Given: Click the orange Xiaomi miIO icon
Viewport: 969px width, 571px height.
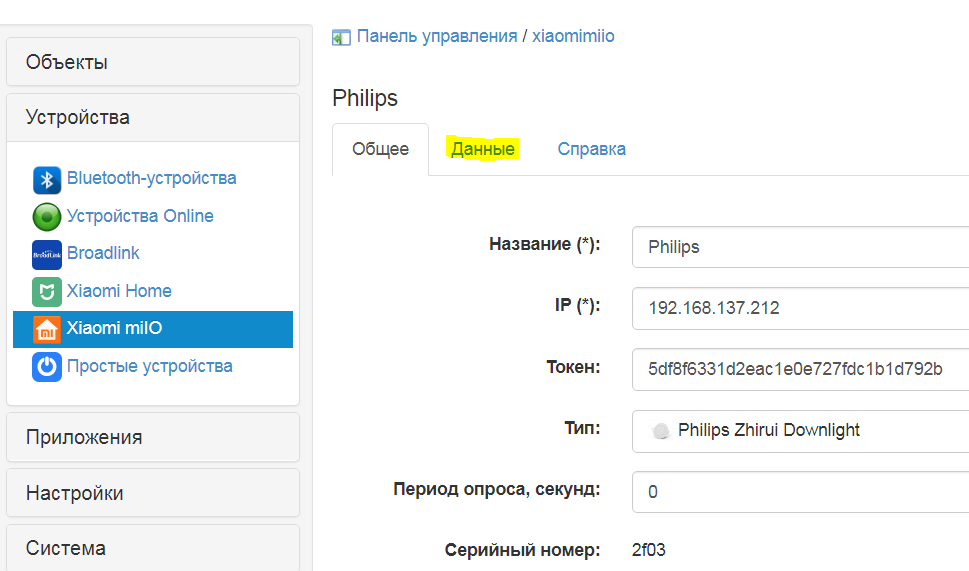Looking at the screenshot, I should tap(47, 329).
